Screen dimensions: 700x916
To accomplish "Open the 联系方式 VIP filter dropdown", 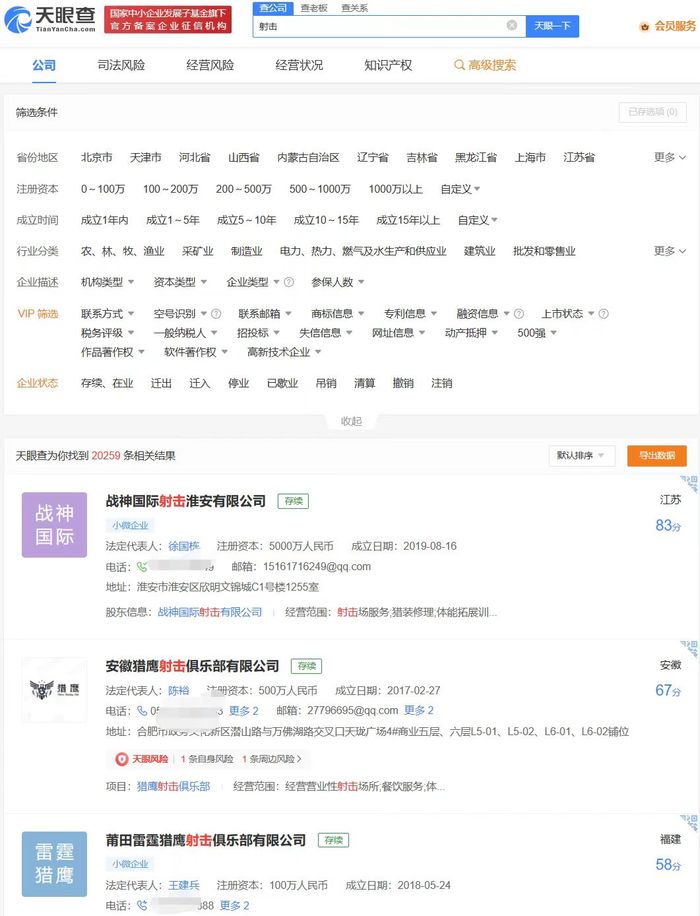I will 107,314.
